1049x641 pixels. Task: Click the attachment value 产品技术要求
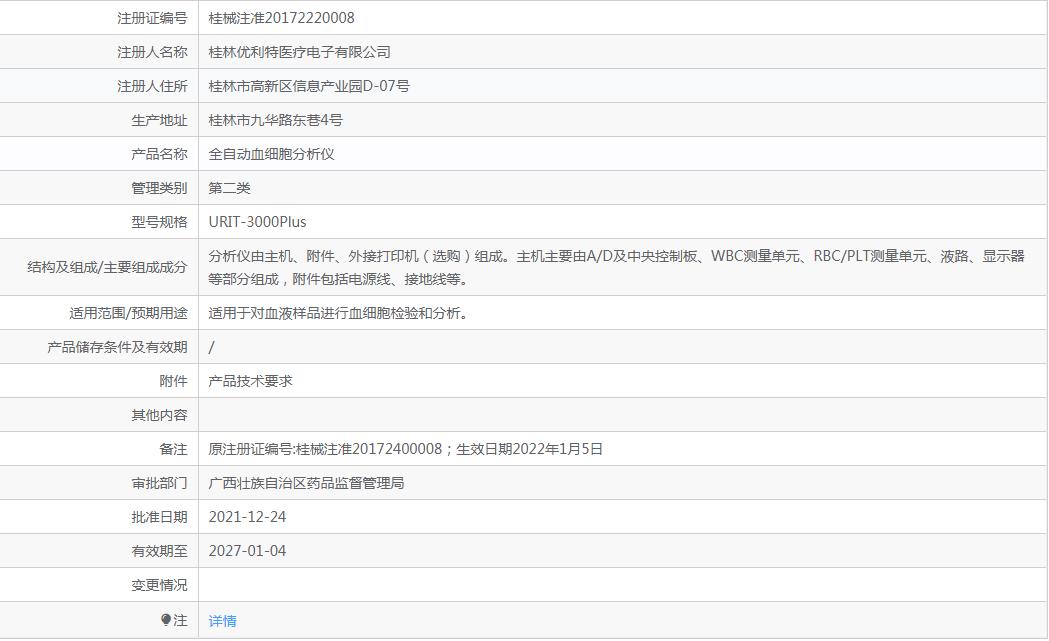[250, 381]
